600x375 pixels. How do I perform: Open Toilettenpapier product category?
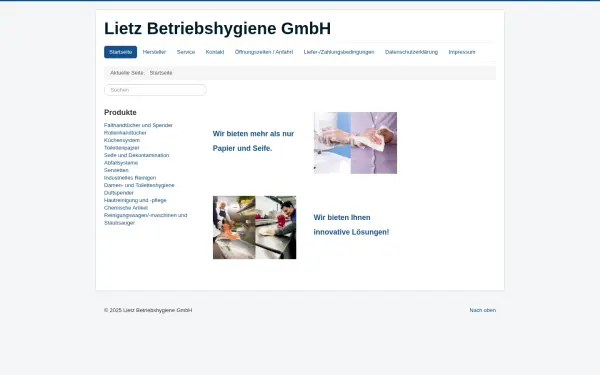click(122, 148)
